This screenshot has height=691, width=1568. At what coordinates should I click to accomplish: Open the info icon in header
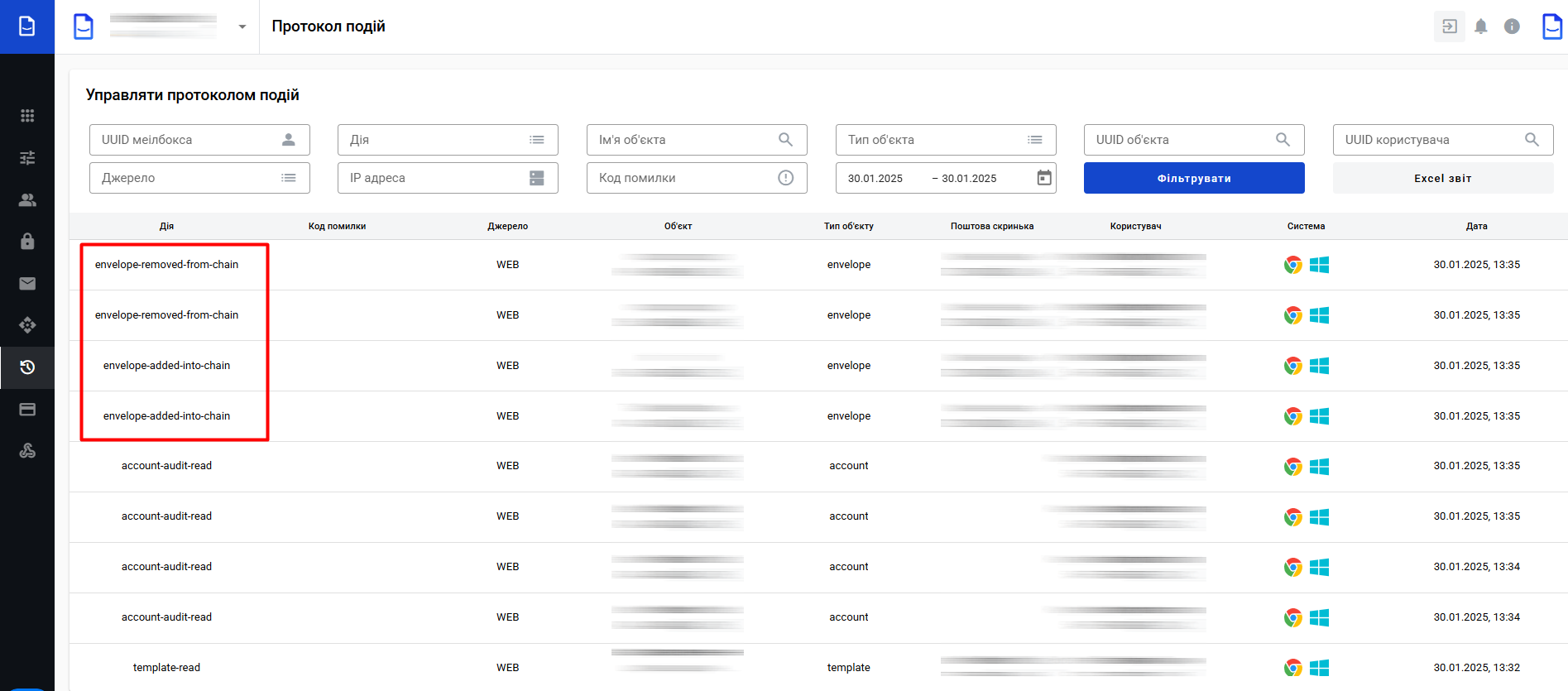pyautogui.click(x=1512, y=26)
